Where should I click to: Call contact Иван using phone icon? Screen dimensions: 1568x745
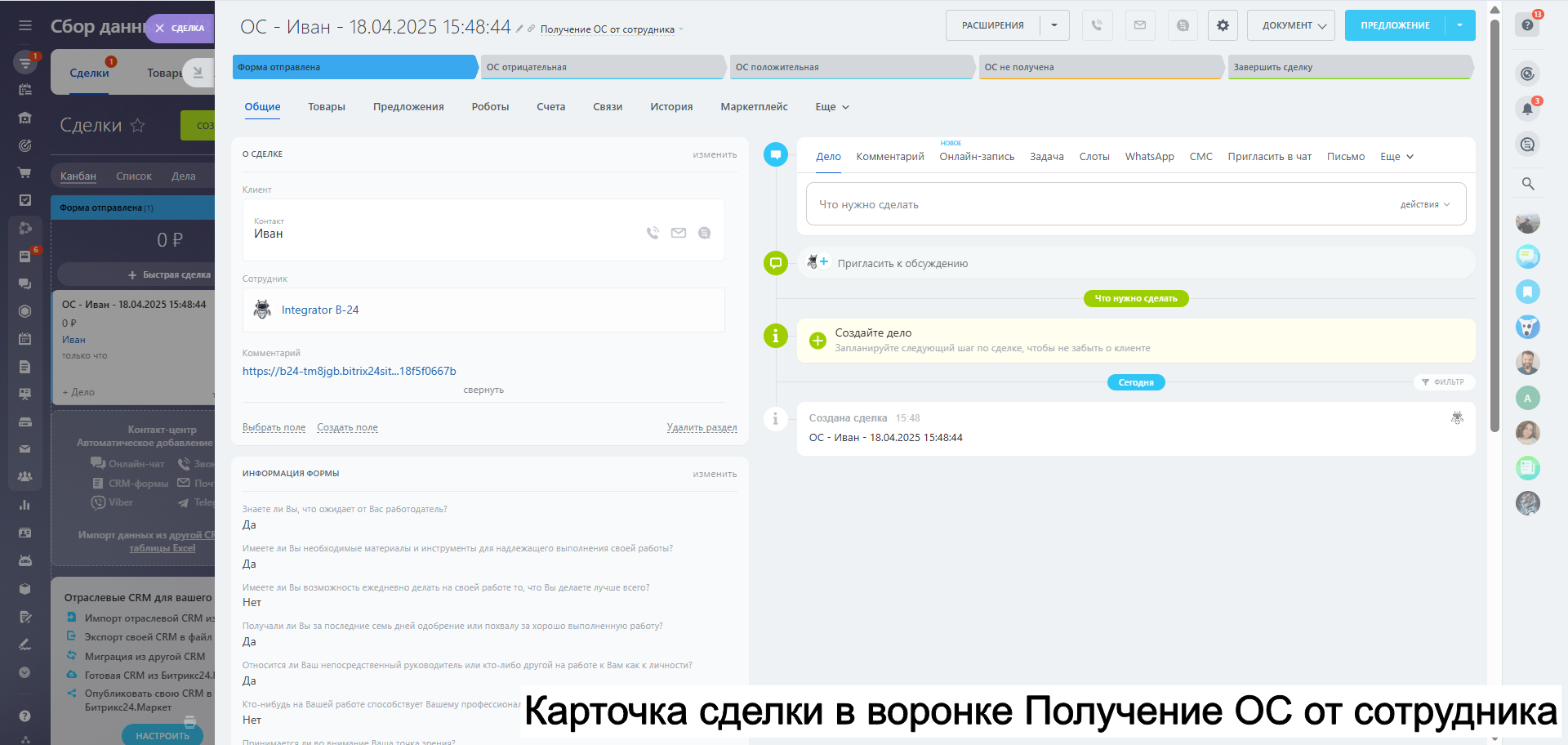(x=653, y=233)
